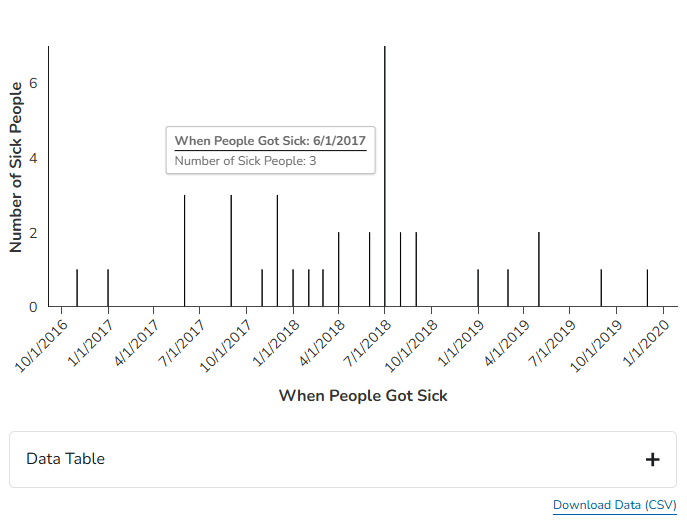Select the rightmost bar near 1/1/2020
687x520 pixels.
point(647,288)
